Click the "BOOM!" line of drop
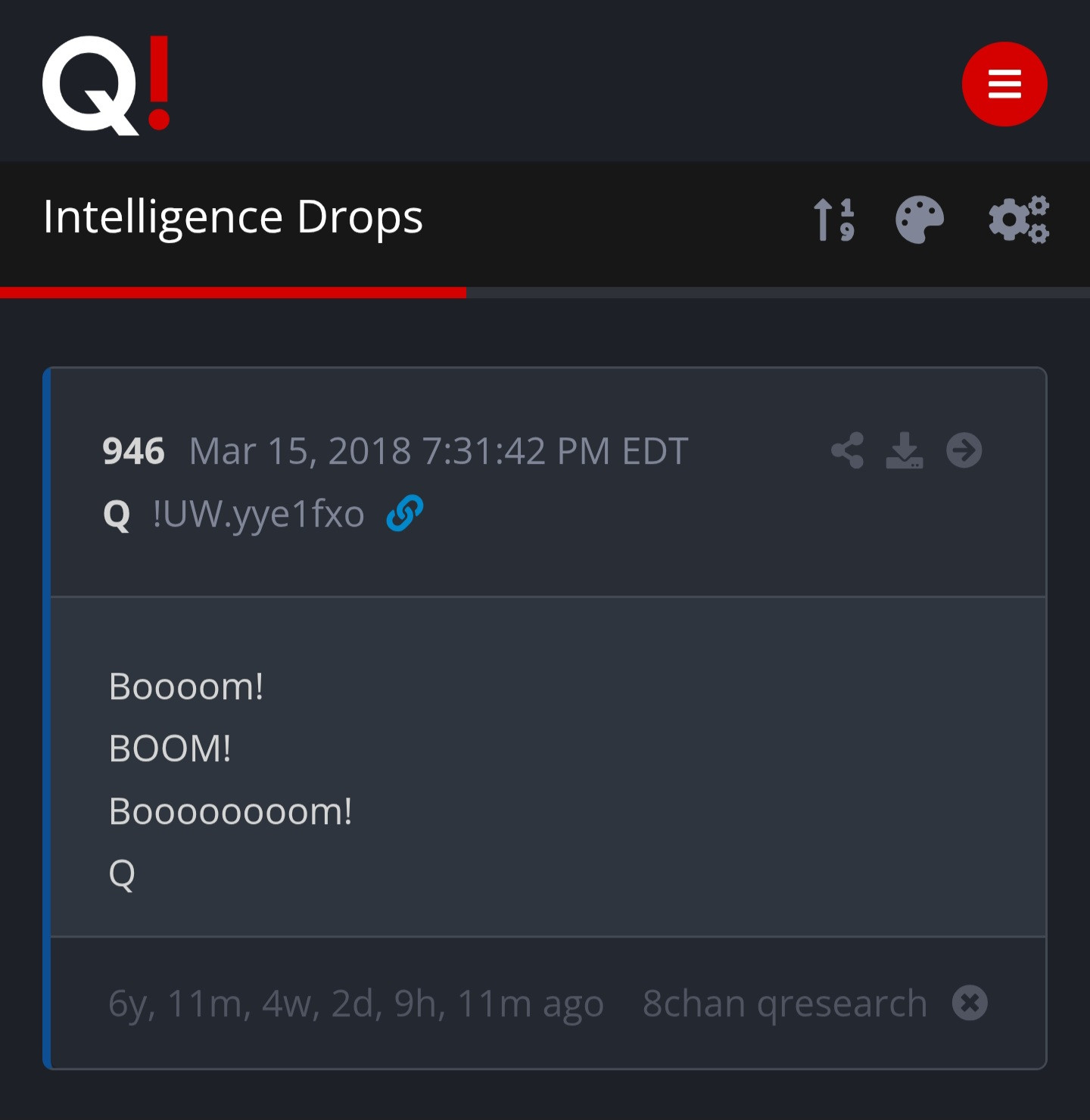The image size is (1090, 1120). [x=170, y=749]
